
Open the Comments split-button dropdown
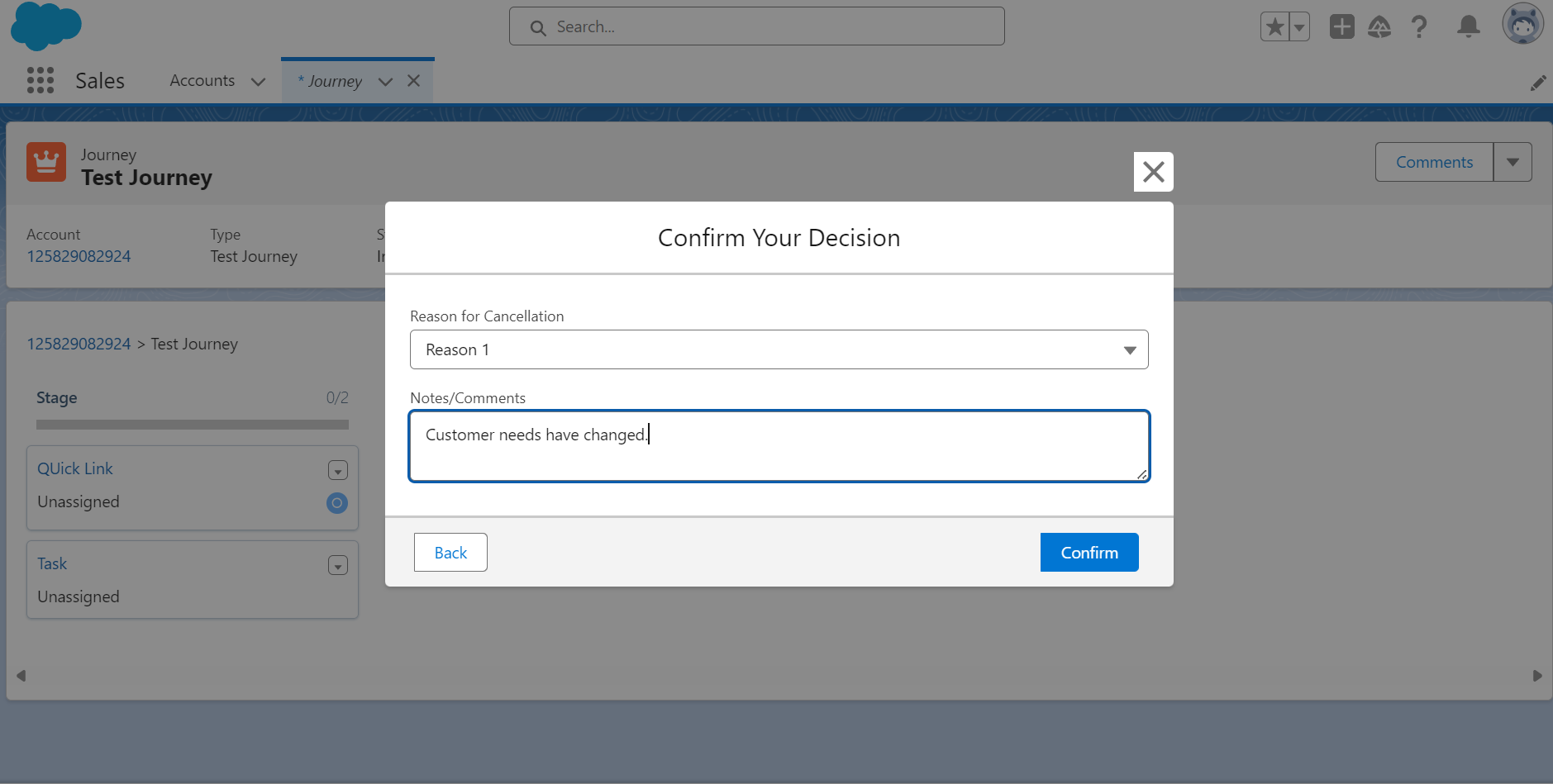1513,162
